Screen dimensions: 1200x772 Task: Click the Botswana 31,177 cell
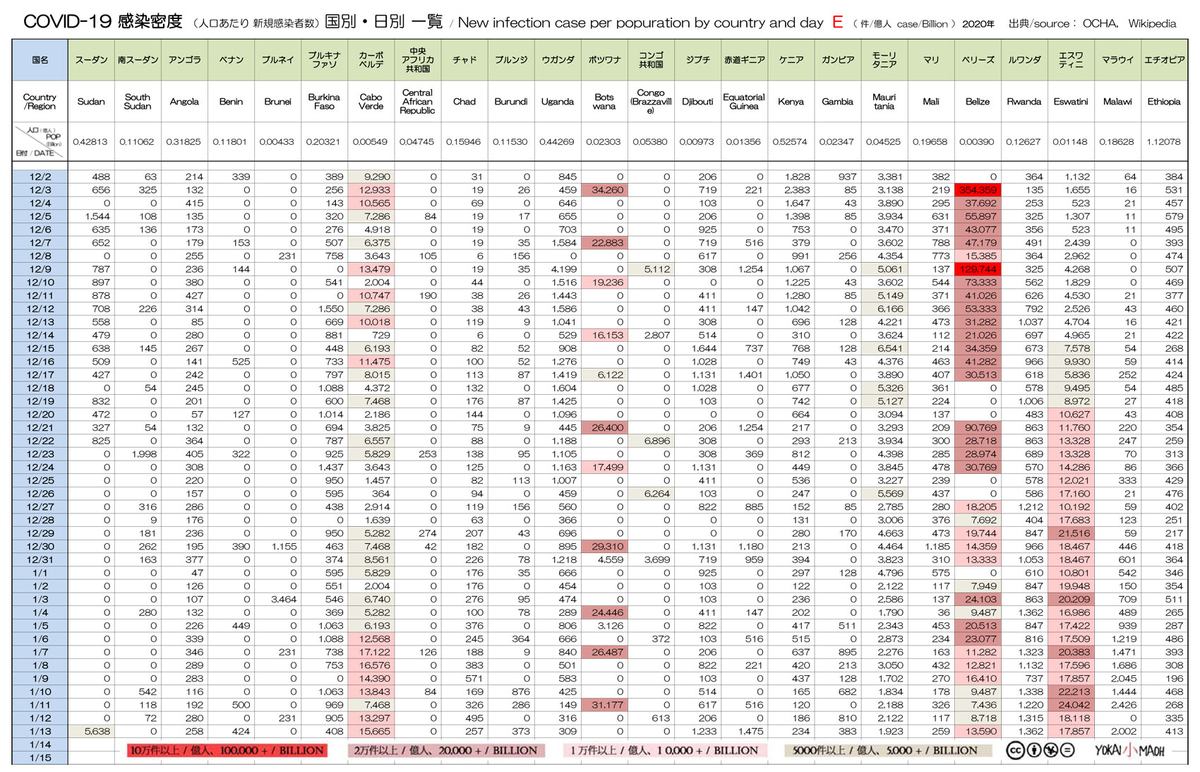[604, 706]
